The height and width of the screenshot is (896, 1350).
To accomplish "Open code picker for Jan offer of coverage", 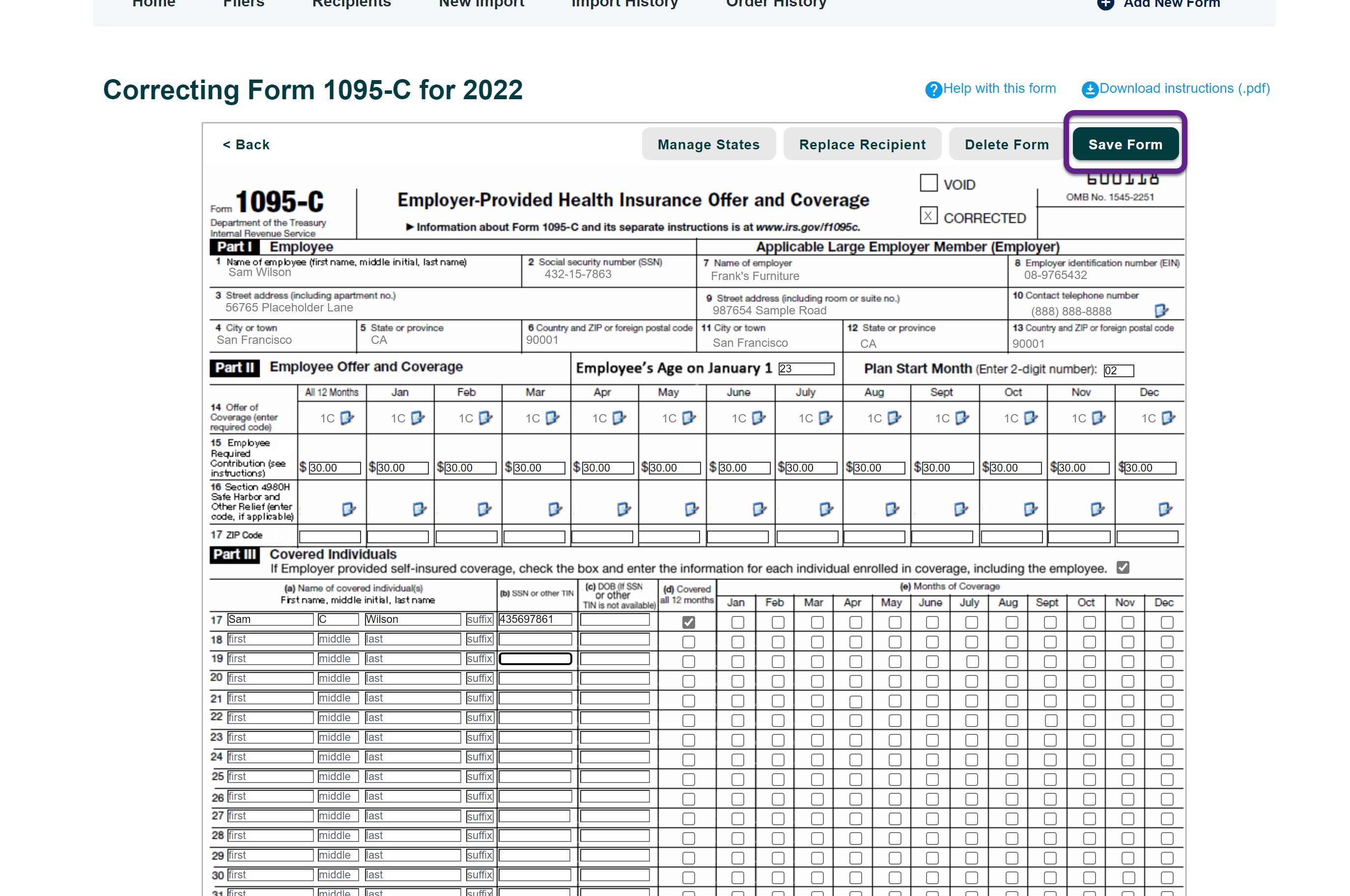I will tap(418, 418).
